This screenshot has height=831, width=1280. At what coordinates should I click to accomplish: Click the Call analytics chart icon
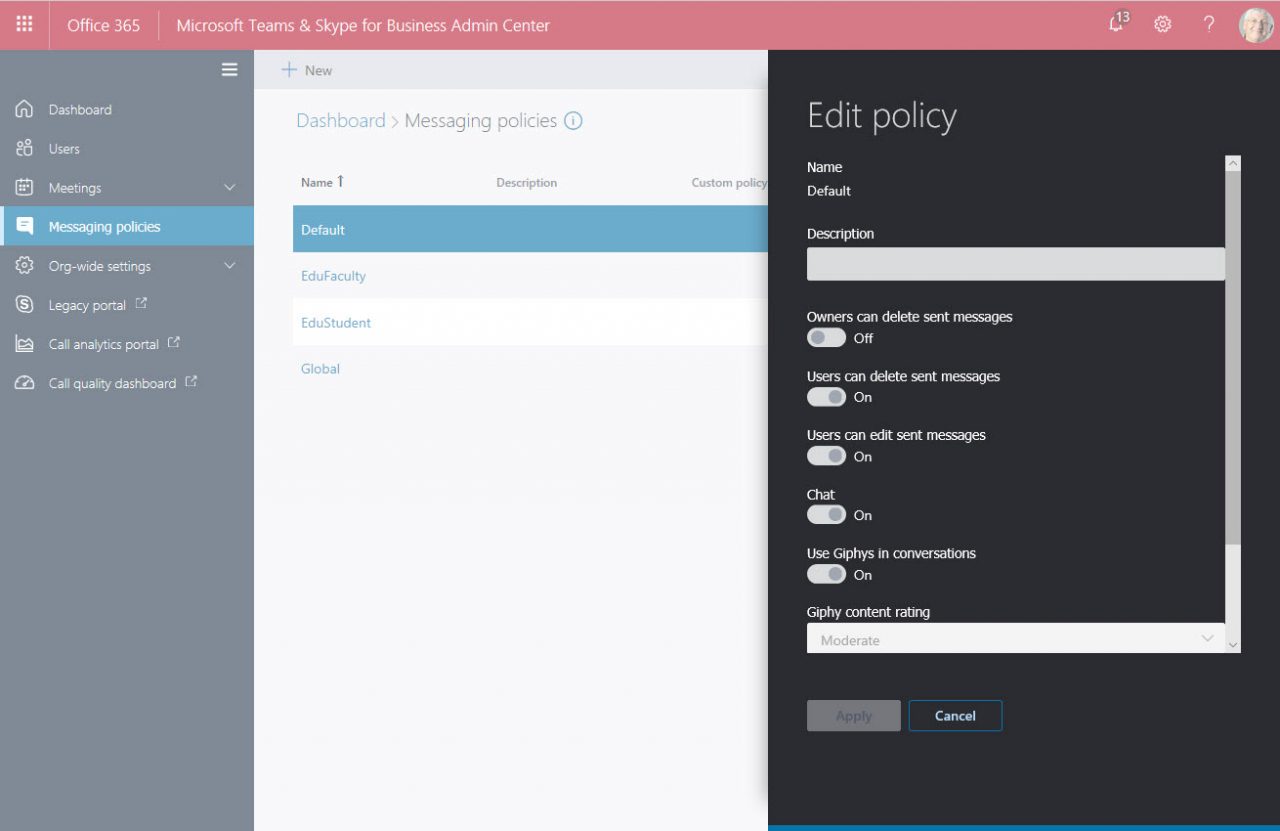point(25,344)
